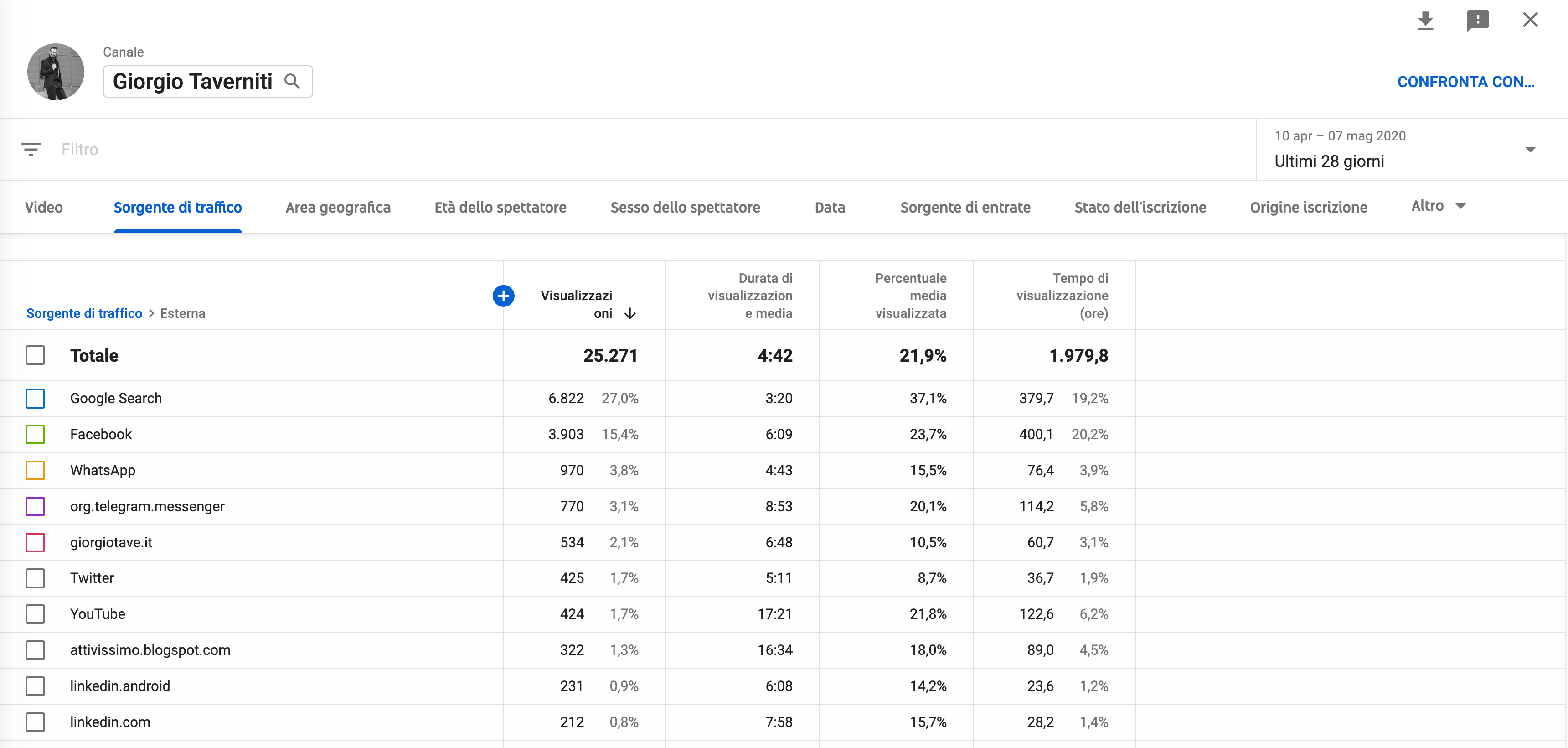The width and height of the screenshot is (1568, 748).
Task: Open the Origine iscrizione tab
Action: click(1309, 207)
